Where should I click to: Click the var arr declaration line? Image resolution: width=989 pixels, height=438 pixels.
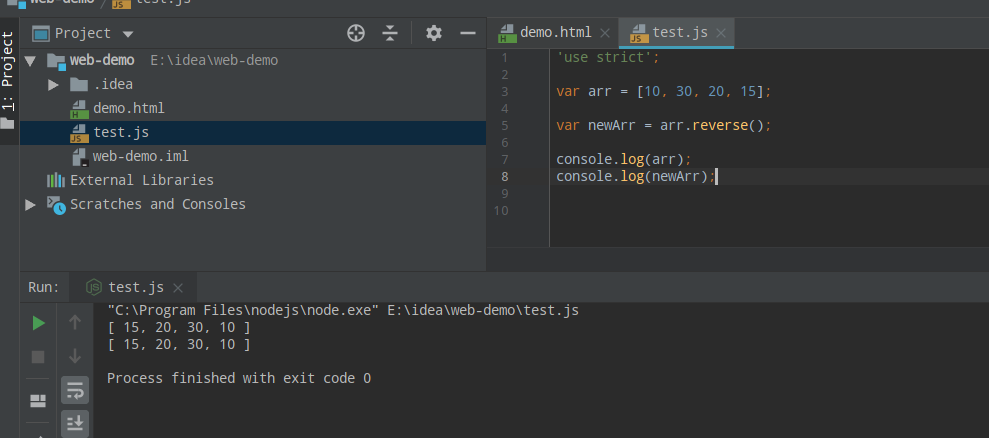coord(664,92)
